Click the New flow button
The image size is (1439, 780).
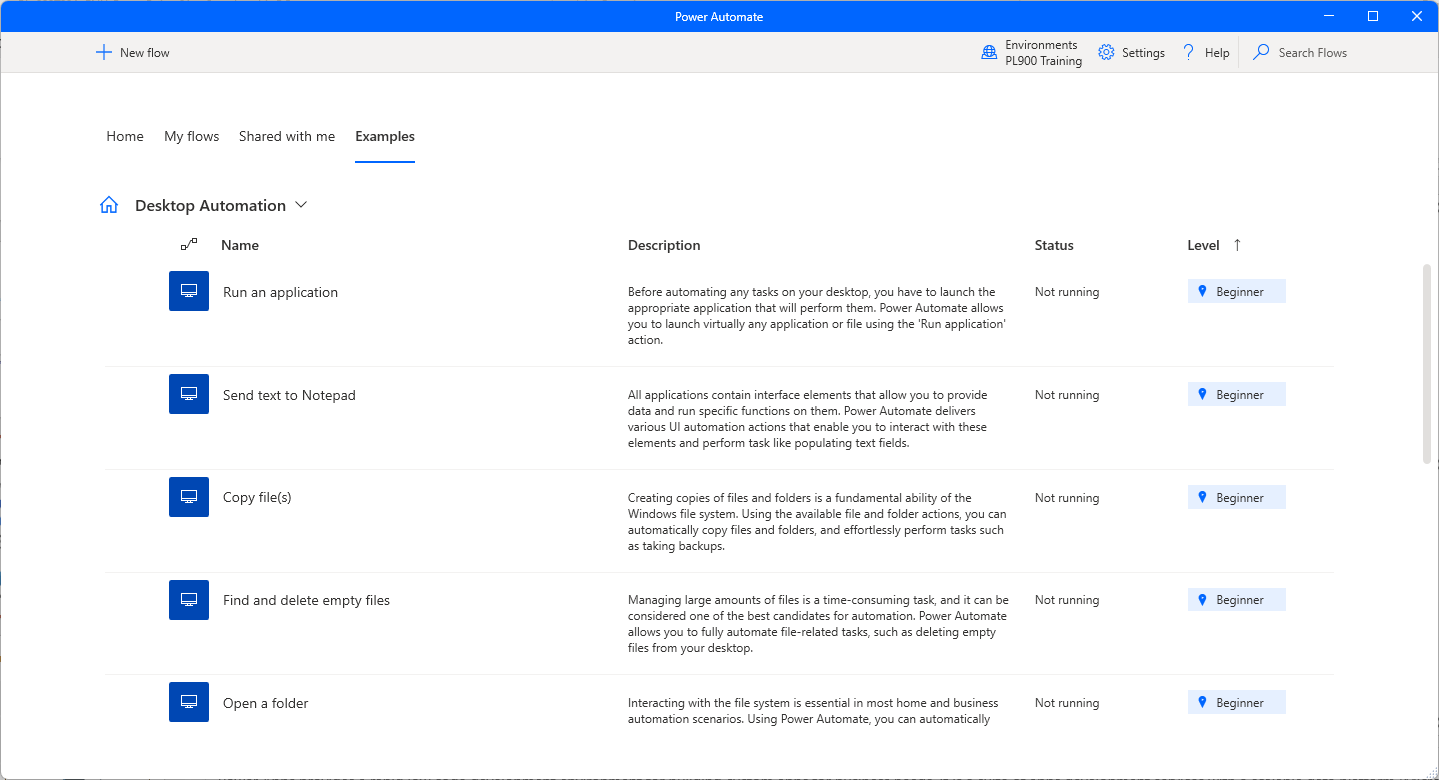(x=132, y=52)
